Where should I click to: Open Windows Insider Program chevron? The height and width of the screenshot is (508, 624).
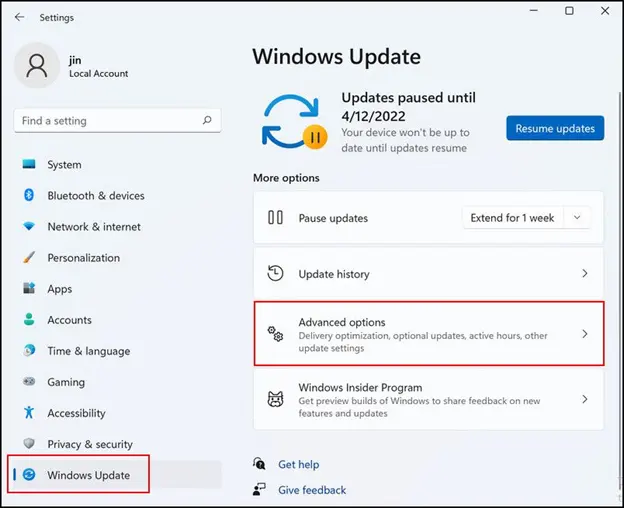585,399
